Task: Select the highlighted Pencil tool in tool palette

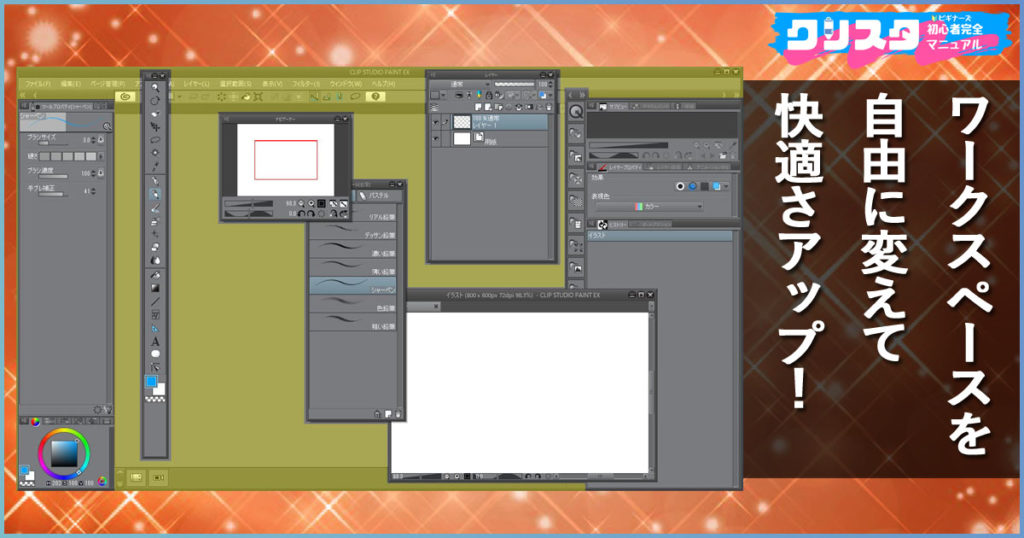Action: click(x=155, y=195)
